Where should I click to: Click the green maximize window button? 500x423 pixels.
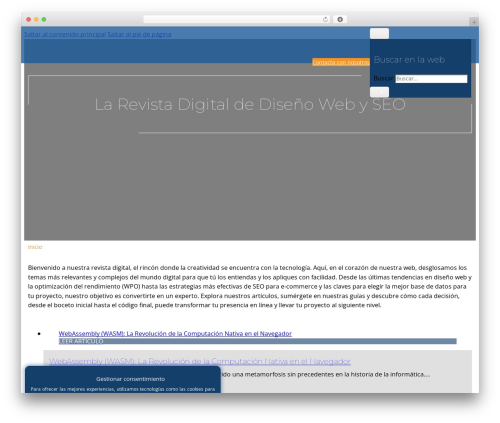coord(44,19)
